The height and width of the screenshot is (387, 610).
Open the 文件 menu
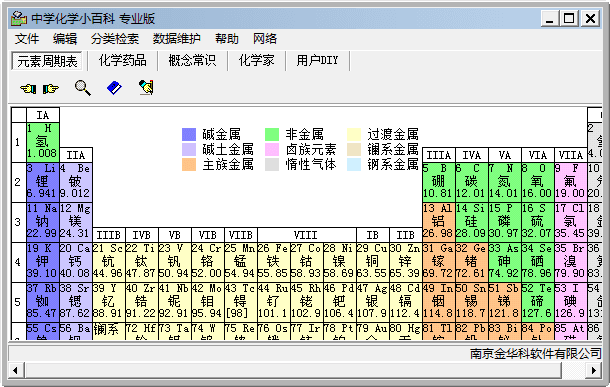coord(27,39)
